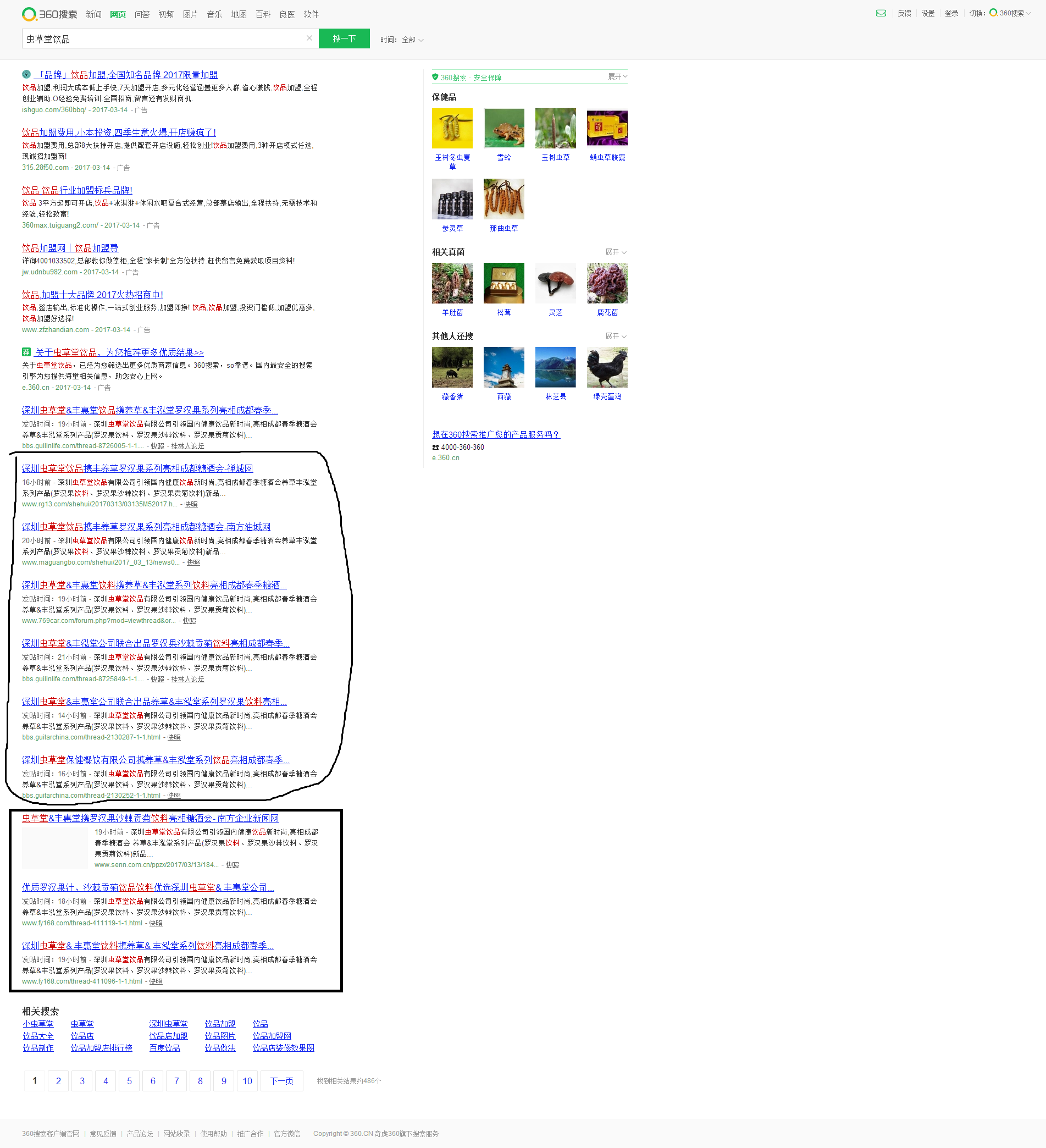
Task: Click related search 饮品店装修效果图
Action: (x=283, y=1048)
